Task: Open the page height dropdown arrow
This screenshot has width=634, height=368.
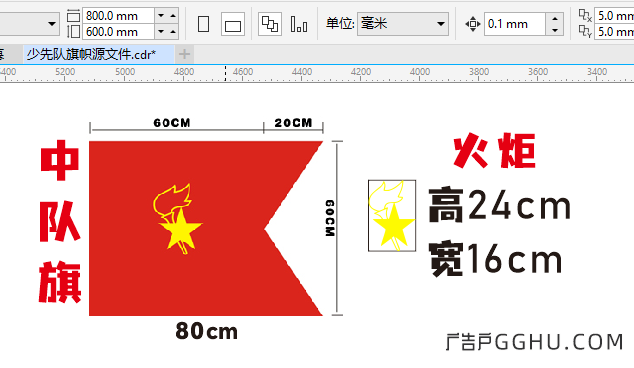Action: pos(161,31)
